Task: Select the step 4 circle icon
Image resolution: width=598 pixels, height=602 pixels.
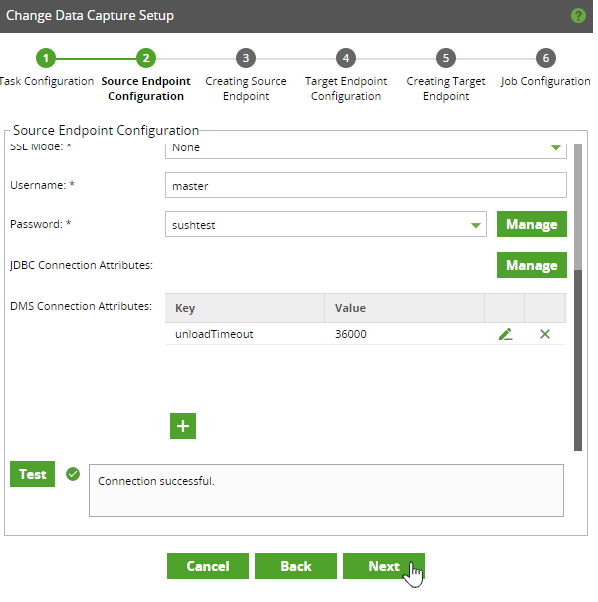Action: tap(346, 58)
